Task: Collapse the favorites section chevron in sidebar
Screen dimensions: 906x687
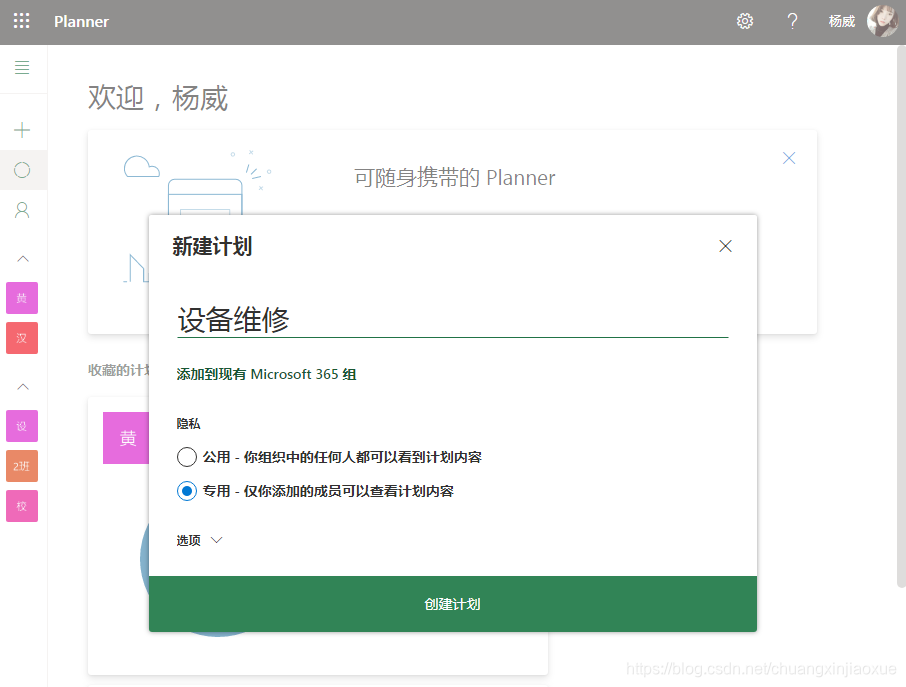Action: tap(23, 259)
